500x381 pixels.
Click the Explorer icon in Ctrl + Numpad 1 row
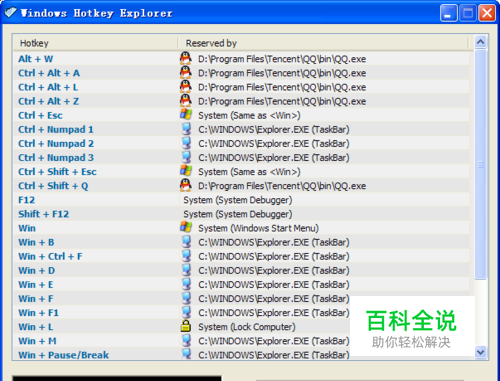tap(187, 129)
